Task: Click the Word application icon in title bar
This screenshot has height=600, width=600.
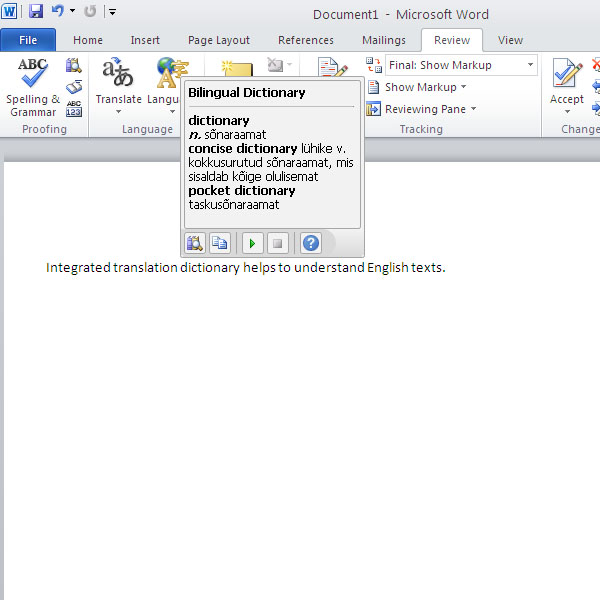Action: point(9,11)
